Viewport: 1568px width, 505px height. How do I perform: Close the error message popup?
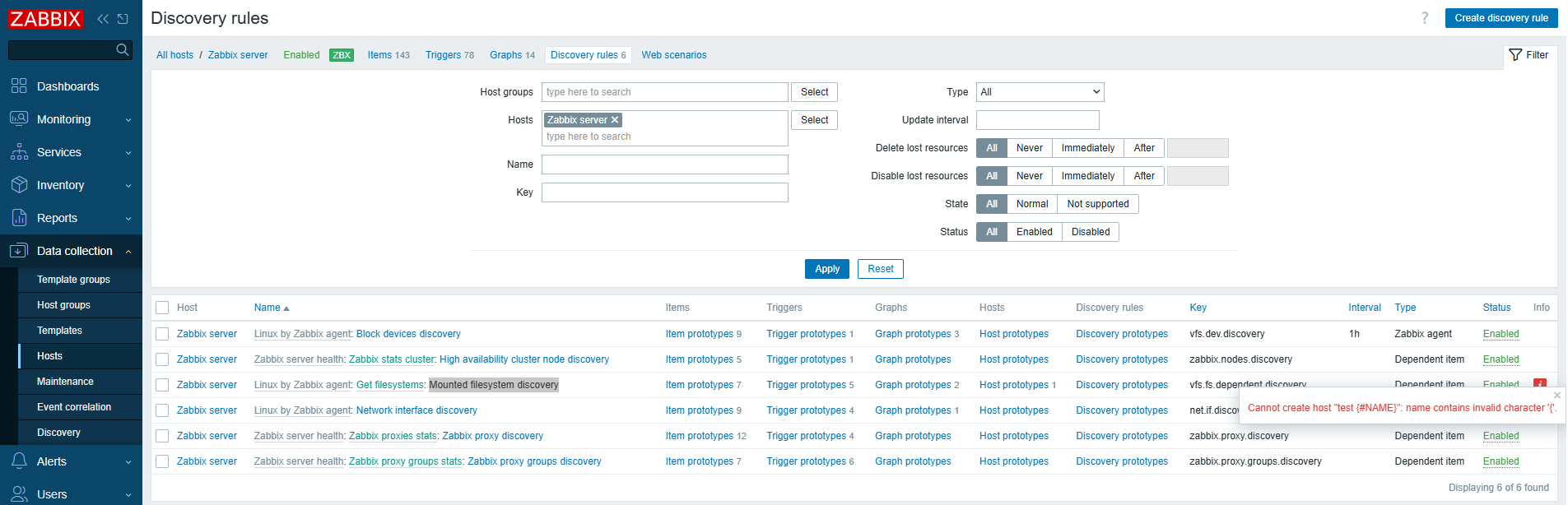pos(1556,396)
